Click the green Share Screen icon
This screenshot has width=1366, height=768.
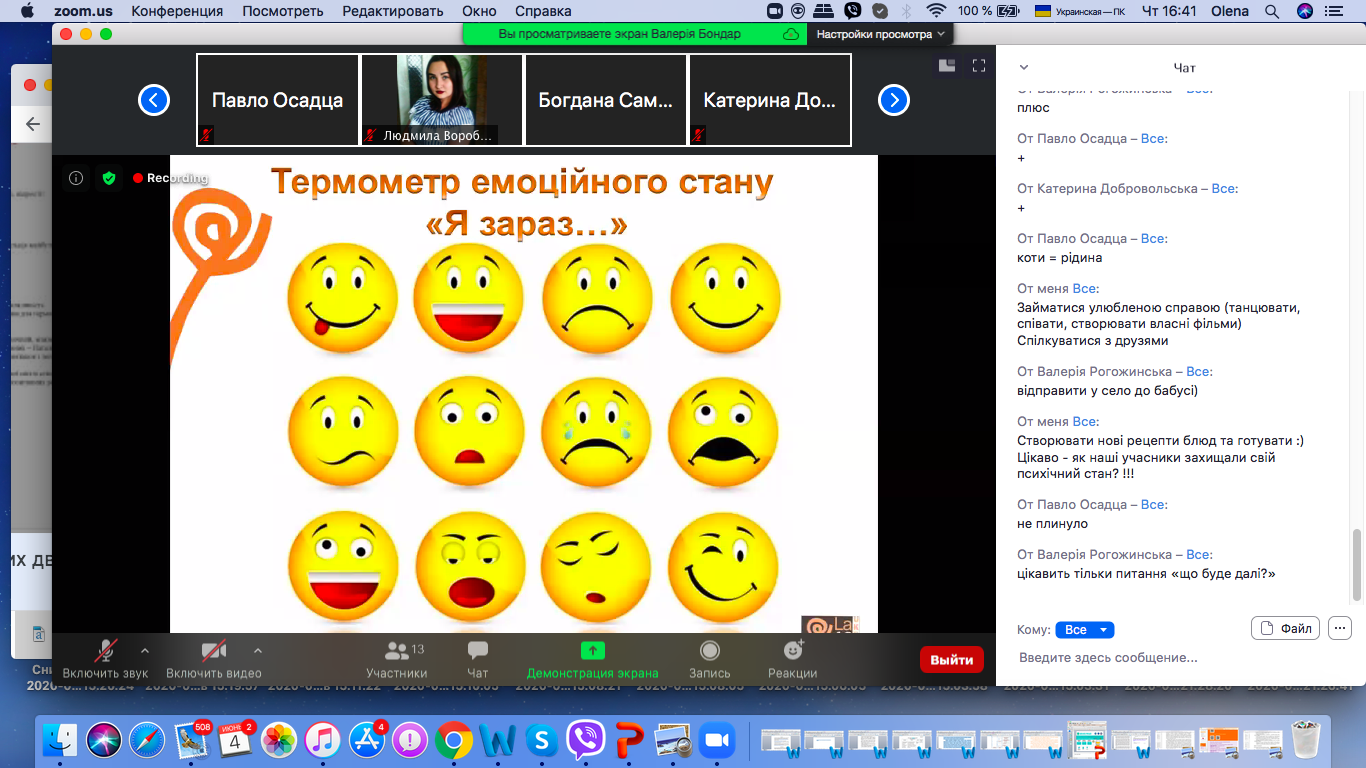pos(592,651)
